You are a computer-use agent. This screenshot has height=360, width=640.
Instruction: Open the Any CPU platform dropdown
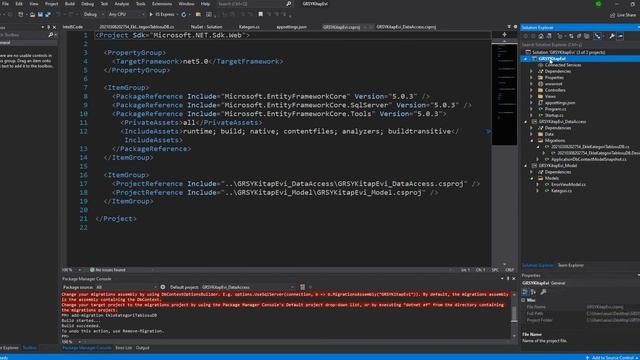point(126,14)
